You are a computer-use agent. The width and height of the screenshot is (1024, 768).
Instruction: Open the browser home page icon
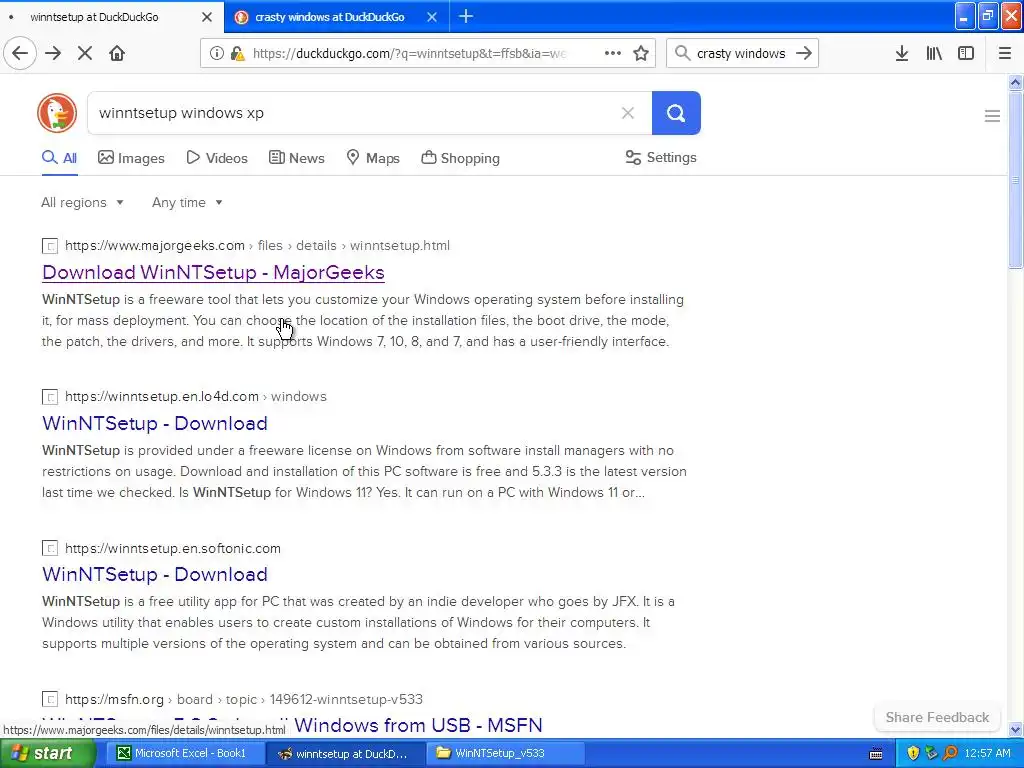click(117, 53)
